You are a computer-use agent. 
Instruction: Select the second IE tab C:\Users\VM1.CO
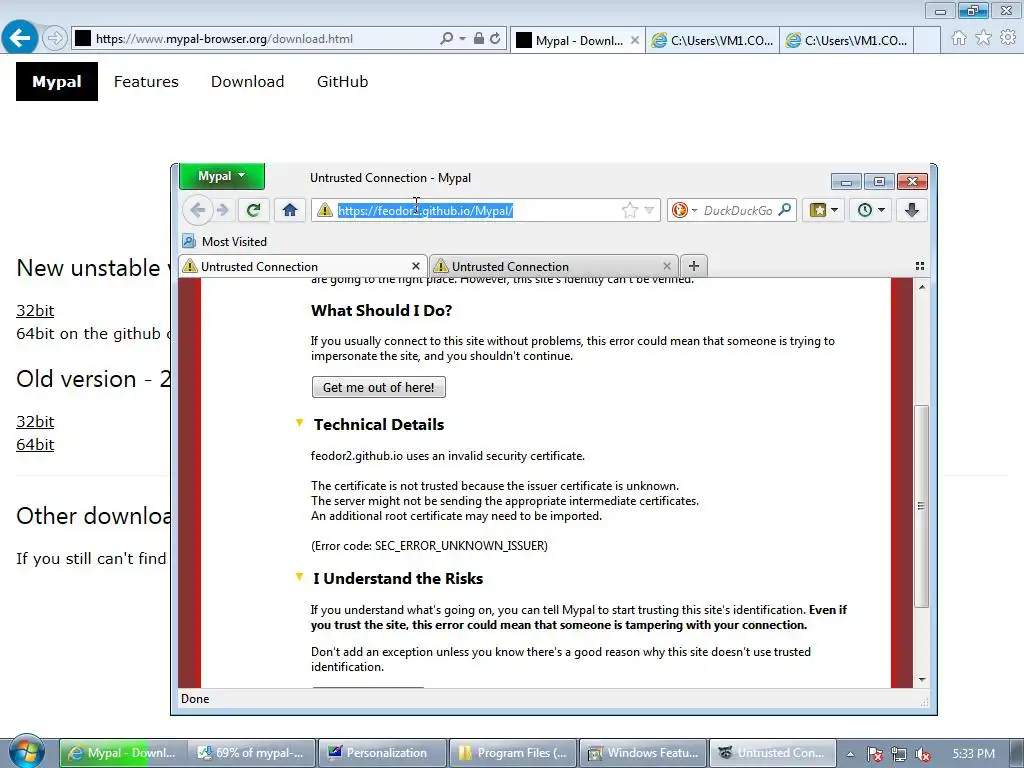[712, 40]
